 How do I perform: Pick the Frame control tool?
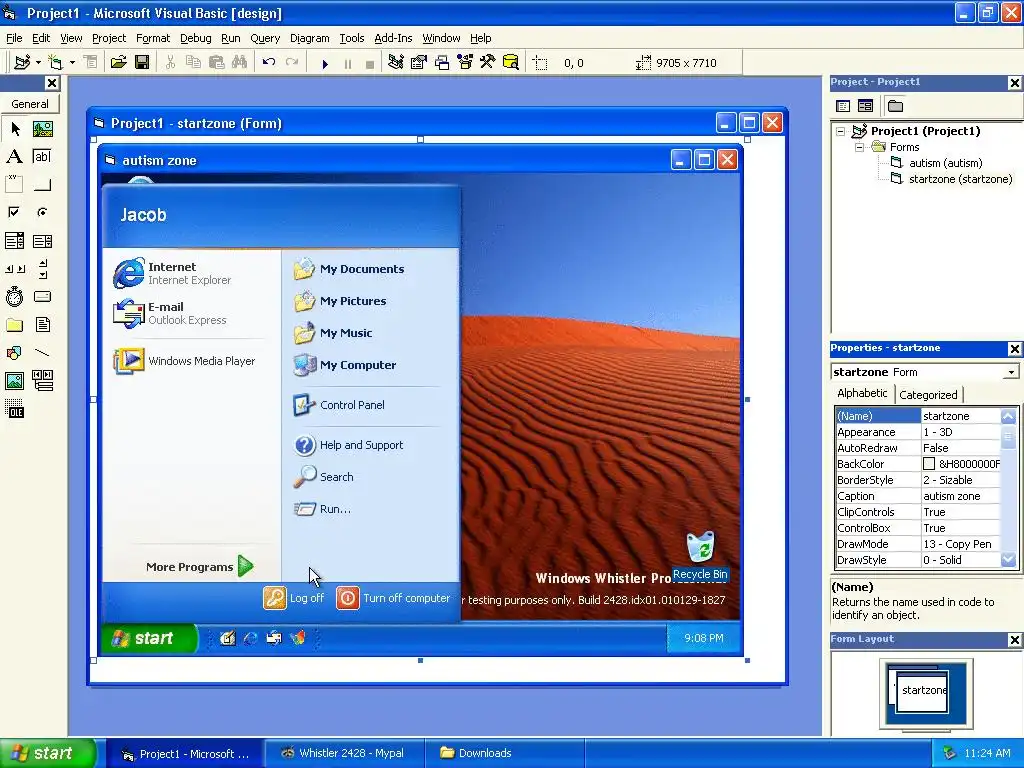pyautogui.click(x=15, y=185)
